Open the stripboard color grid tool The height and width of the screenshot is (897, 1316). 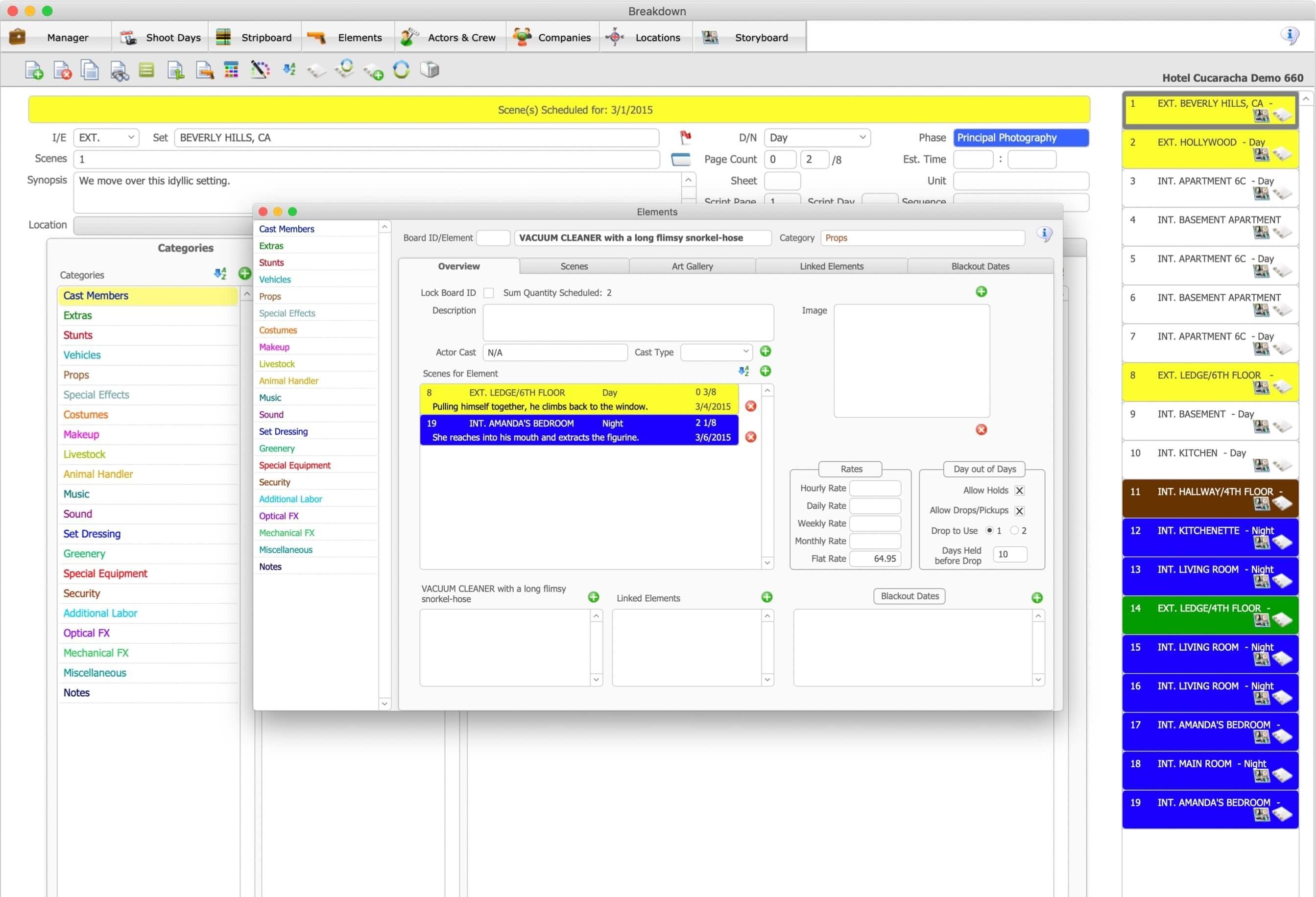[x=231, y=70]
